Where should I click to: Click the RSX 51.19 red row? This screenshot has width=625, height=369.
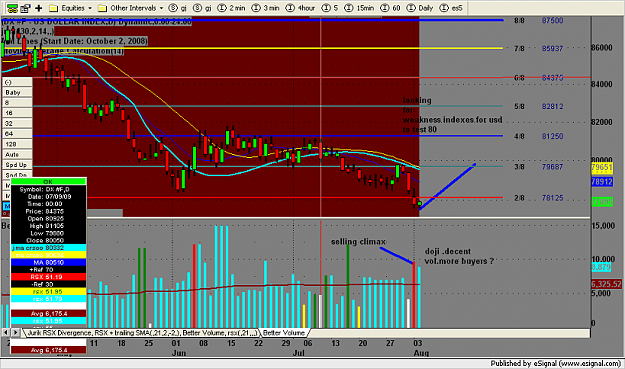[48, 277]
